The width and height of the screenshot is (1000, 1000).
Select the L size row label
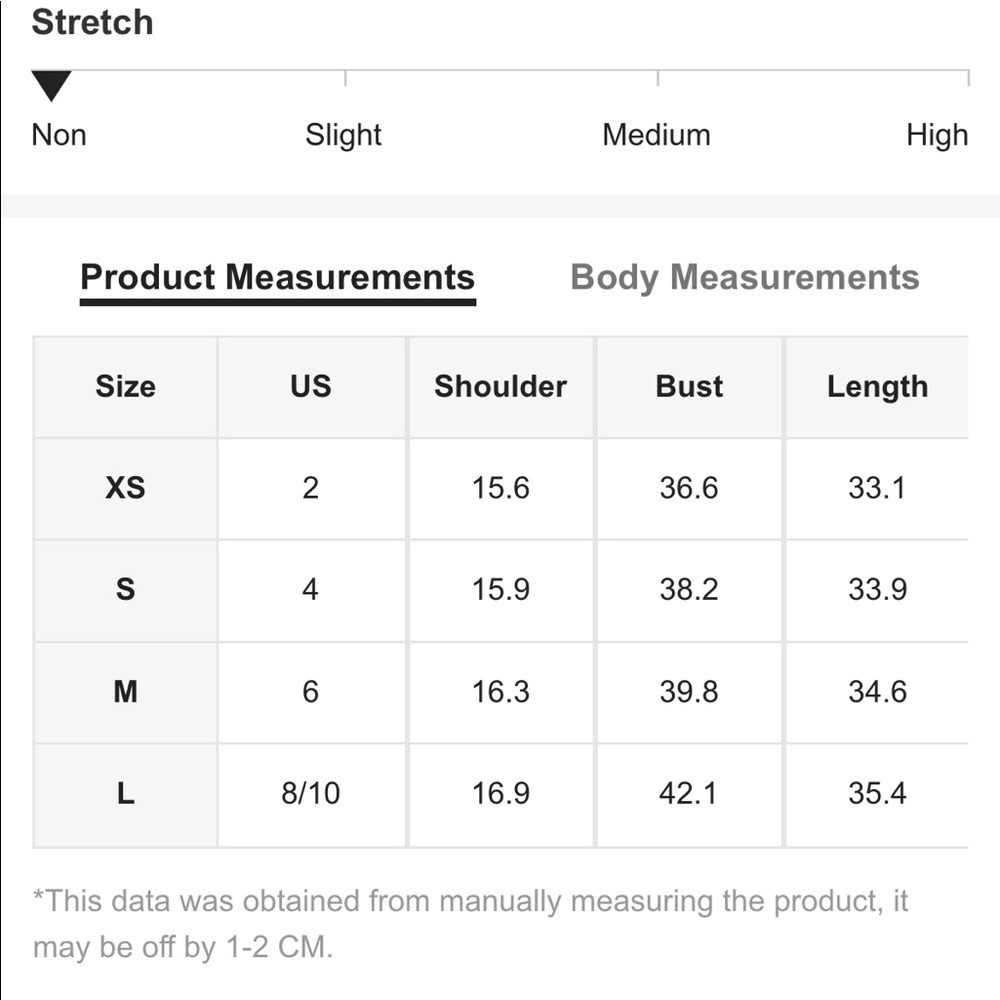click(125, 794)
